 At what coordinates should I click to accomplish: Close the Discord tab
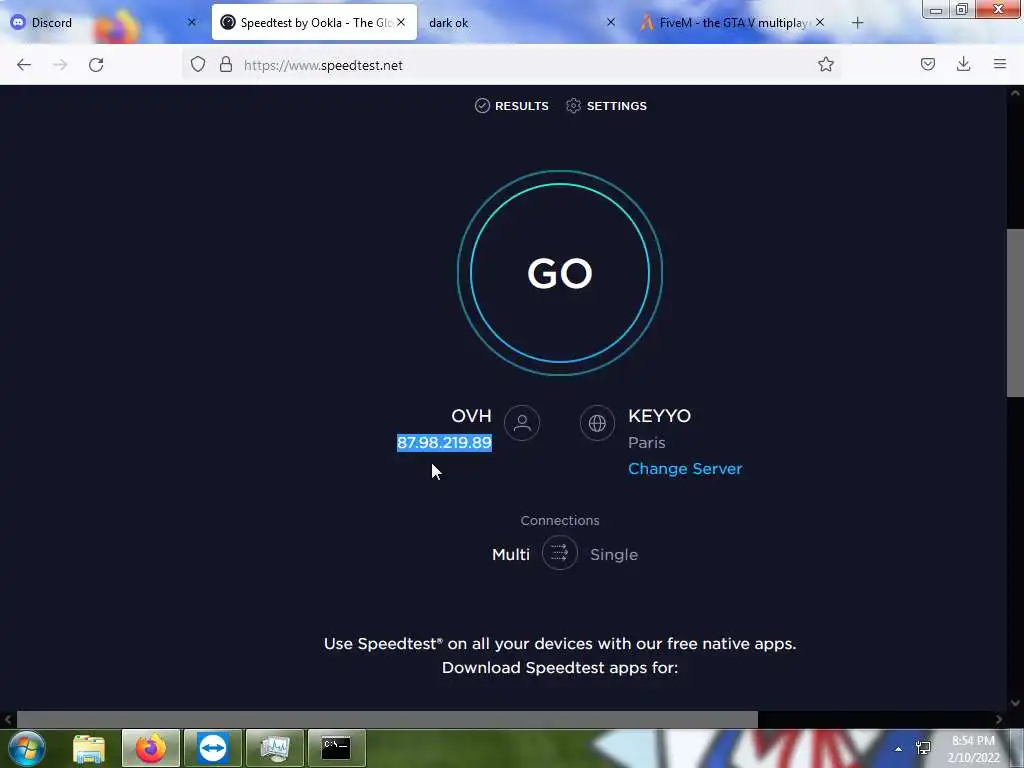(191, 22)
